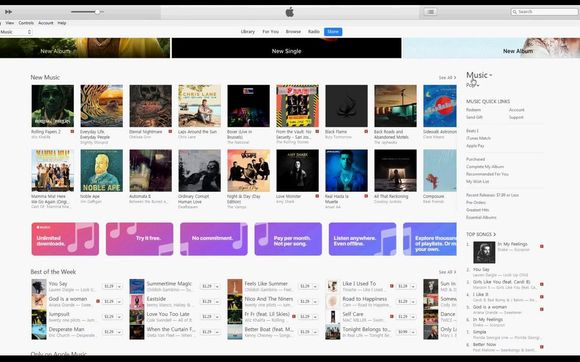Switch to the Browse tab
580x362 pixels.
click(x=293, y=32)
